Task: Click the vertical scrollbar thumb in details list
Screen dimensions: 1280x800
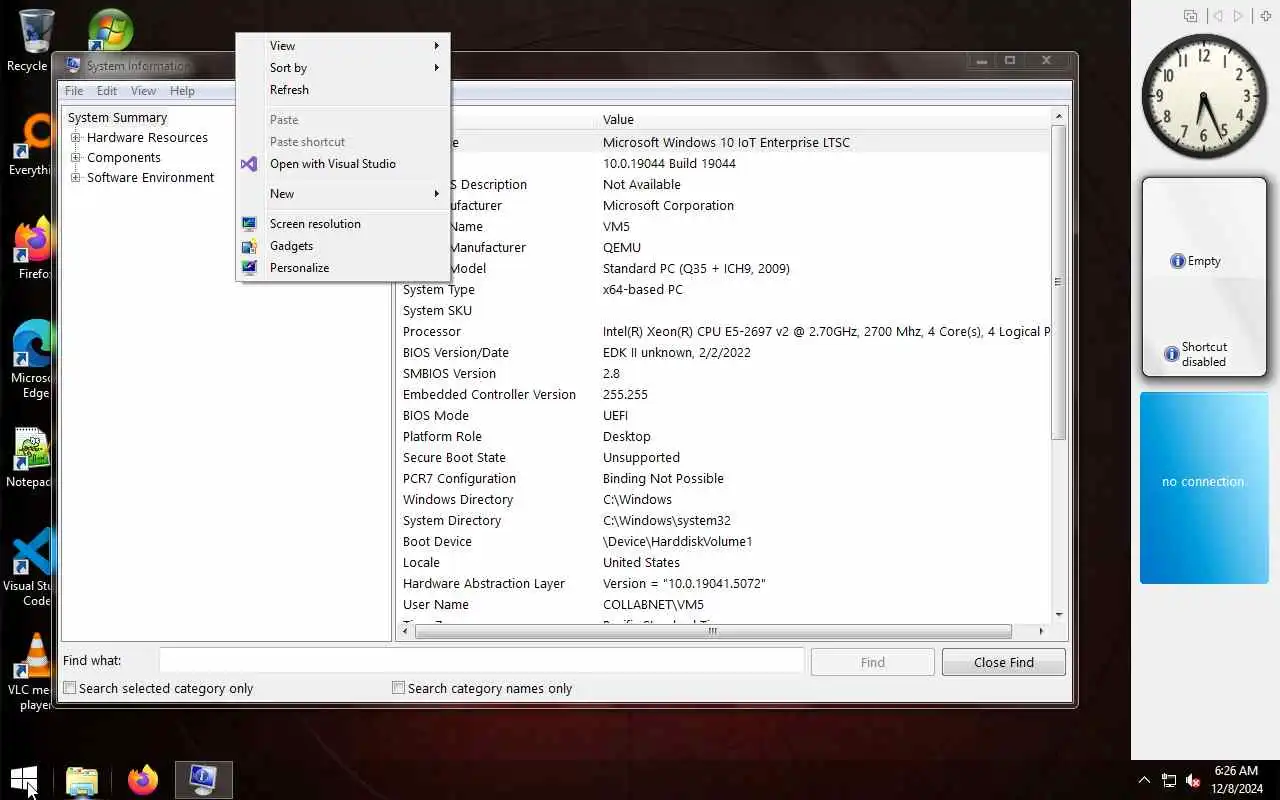Action: pos(1058,282)
